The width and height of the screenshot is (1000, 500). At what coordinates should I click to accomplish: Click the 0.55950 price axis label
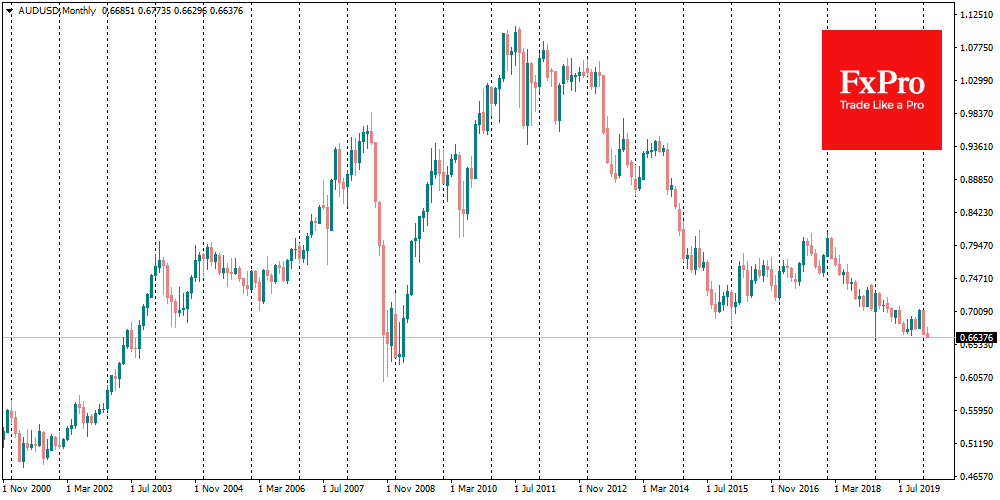coord(975,411)
